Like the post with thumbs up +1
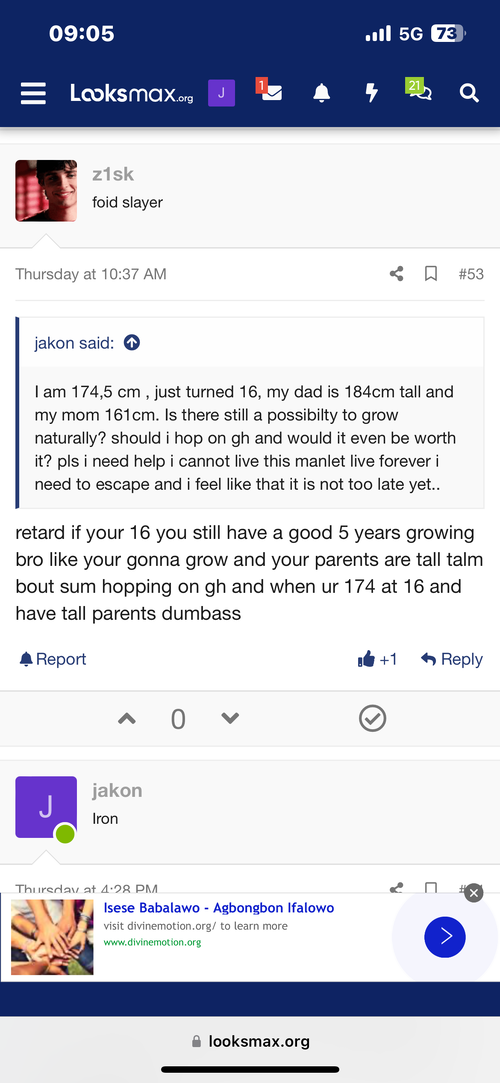 coord(378,659)
